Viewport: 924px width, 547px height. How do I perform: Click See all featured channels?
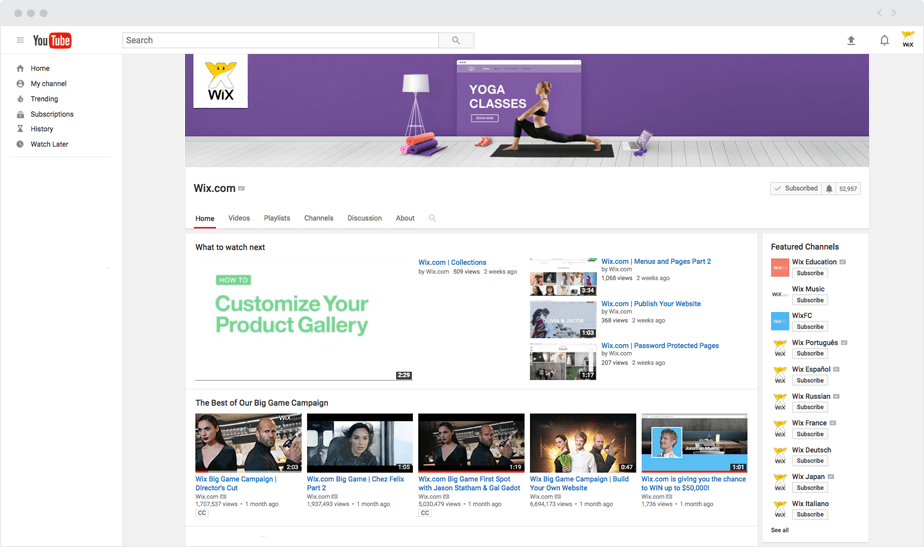pyautogui.click(x=780, y=530)
